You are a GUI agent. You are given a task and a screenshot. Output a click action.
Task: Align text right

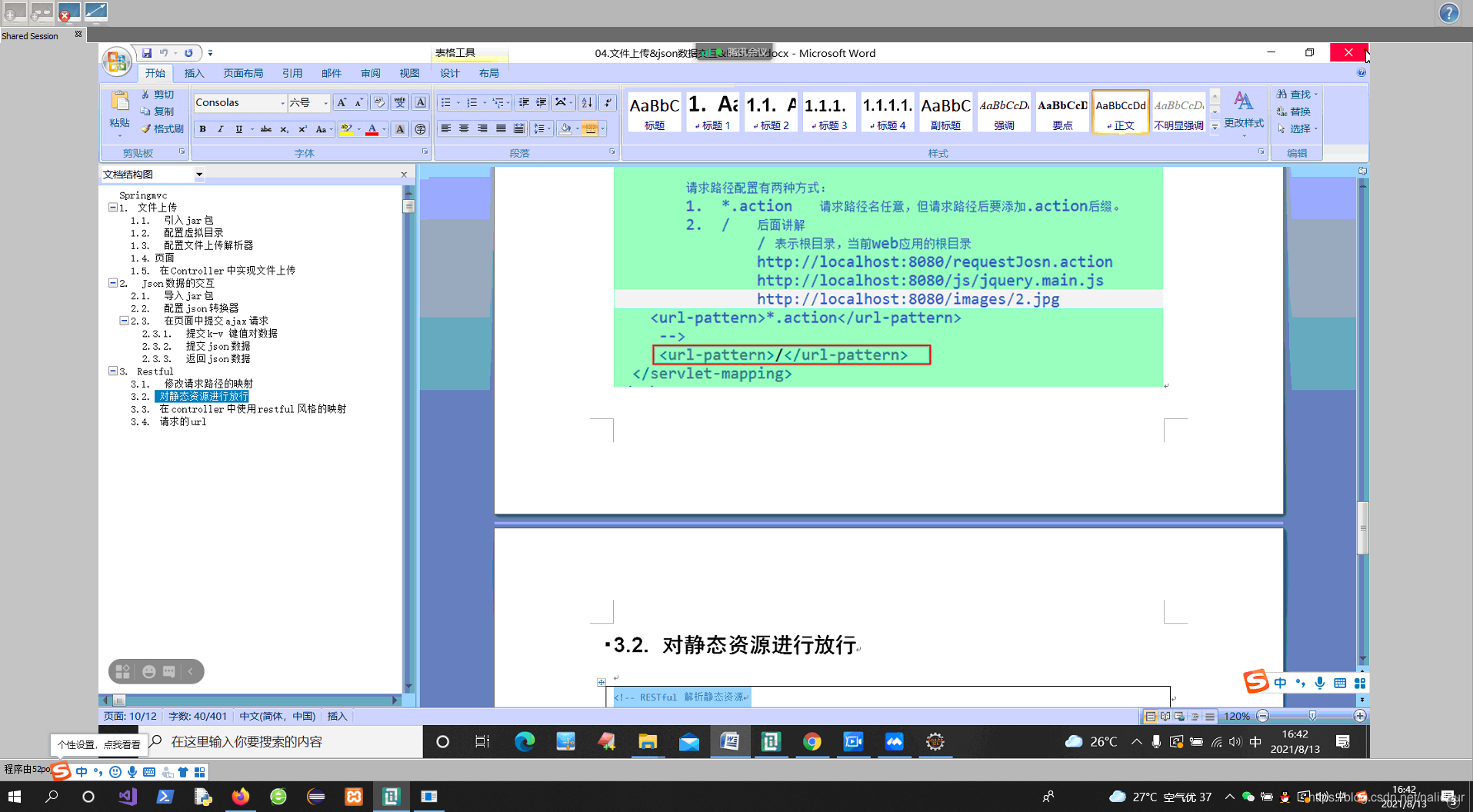click(x=482, y=128)
